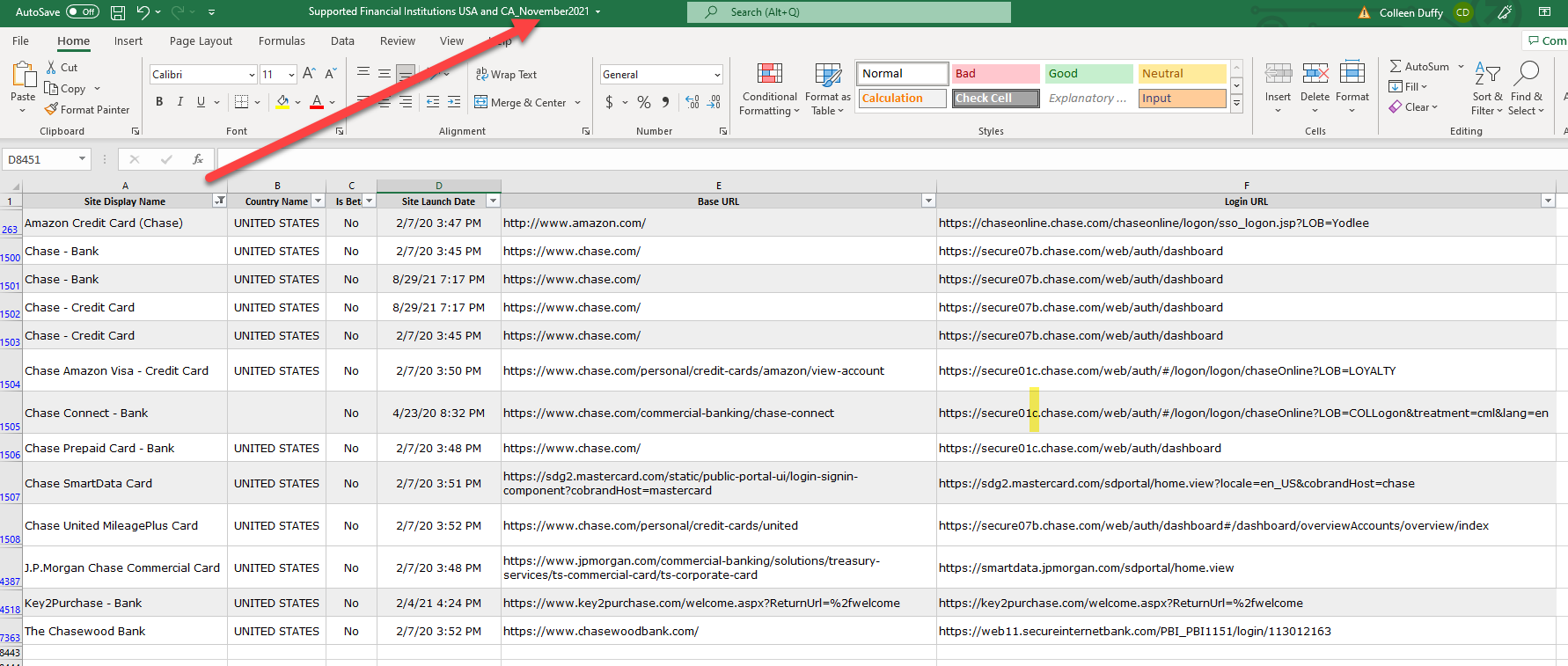This screenshot has height=666, width=1568.
Task: Click the Align Right icon
Action: pyautogui.click(x=406, y=102)
